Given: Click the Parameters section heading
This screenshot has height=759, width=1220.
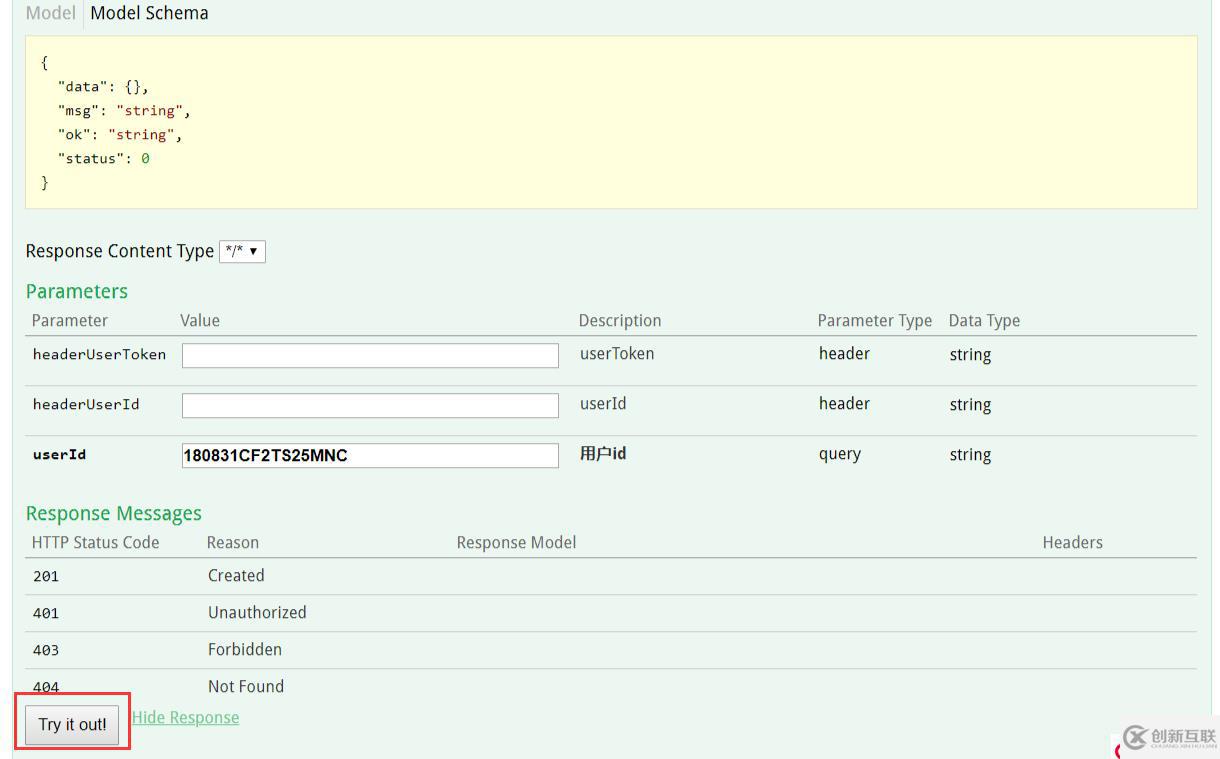Looking at the screenshot, I should click(77, 292).
